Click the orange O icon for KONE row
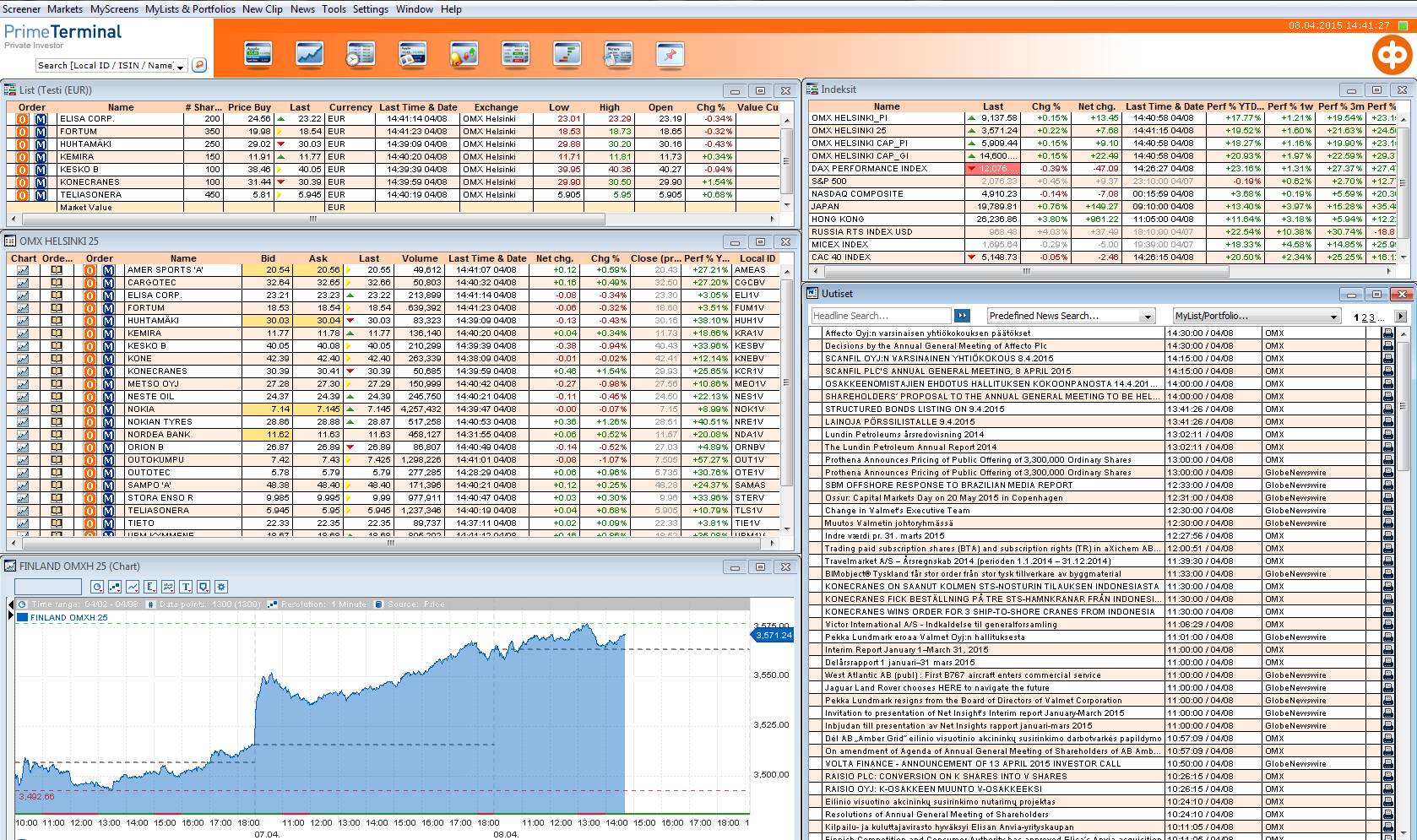The width and height of the screenshot is (1417, 840). point(90,359)
